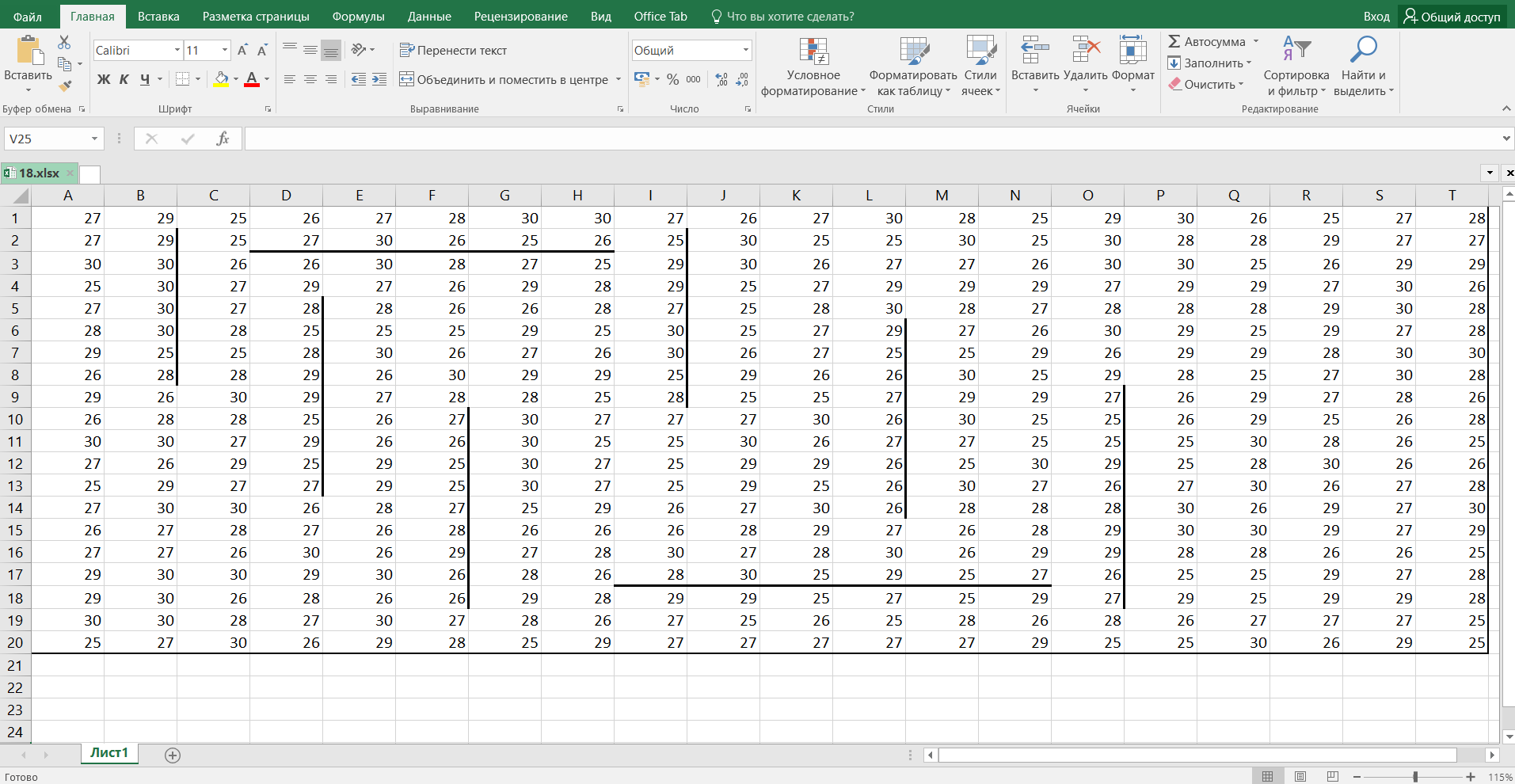Align text to the right
This screenshot has width=1515, height=784.
tap(331, 79)
